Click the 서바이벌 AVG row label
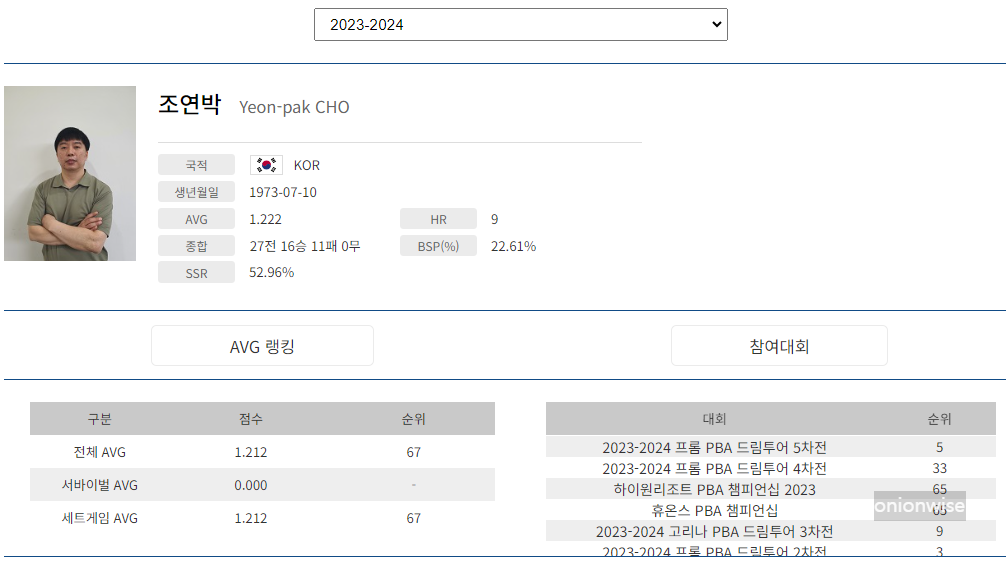Screen dimensions: 1006x561 (99, 485)
